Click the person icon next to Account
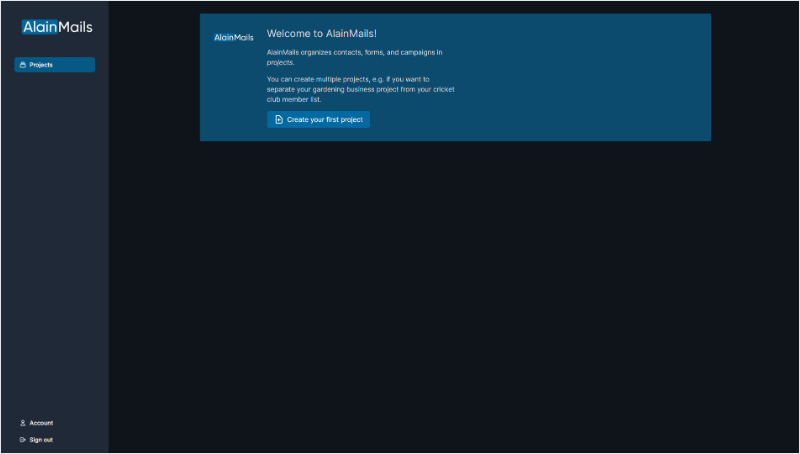Image resolution: width=800 pixels, height=454 pixels. click(x=22, y=423)
